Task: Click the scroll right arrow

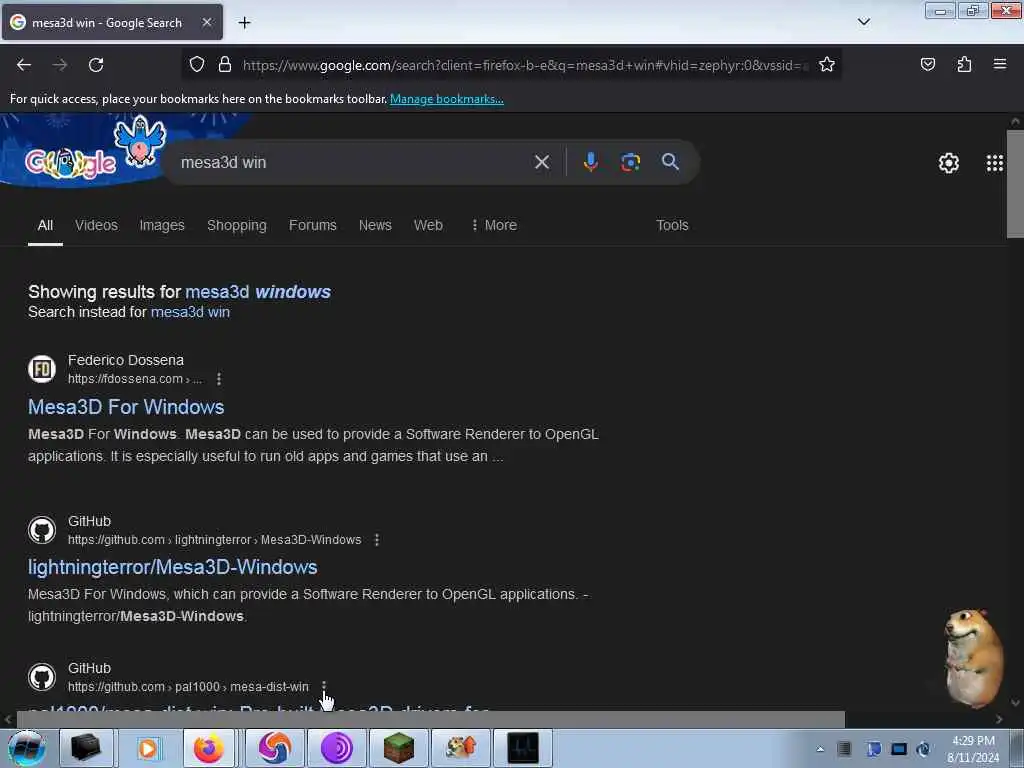Action: pyautogui.click(x=999, y=719)
